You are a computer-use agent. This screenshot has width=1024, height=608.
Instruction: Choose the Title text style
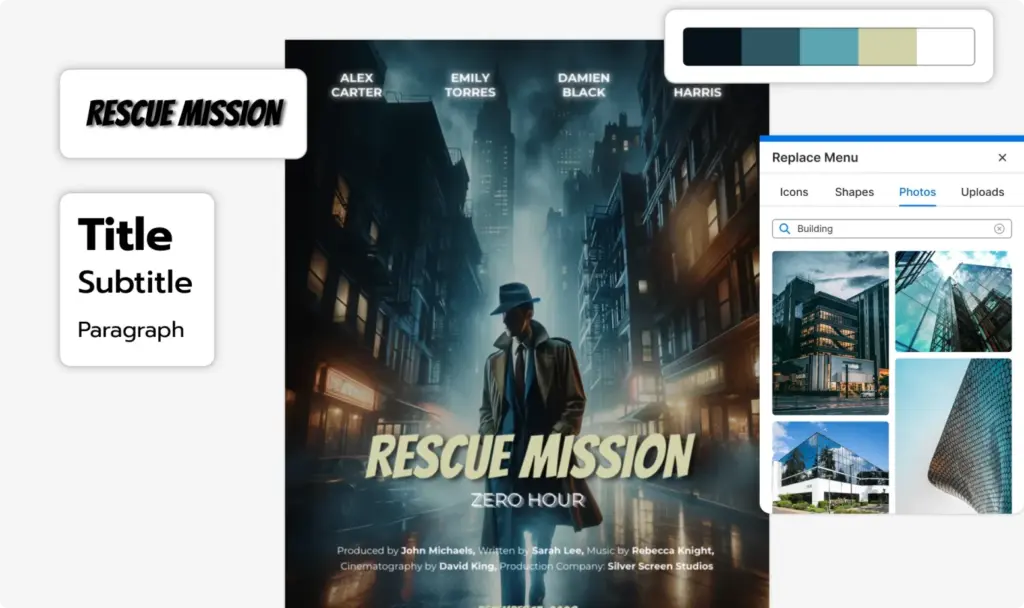pos(125,235)
